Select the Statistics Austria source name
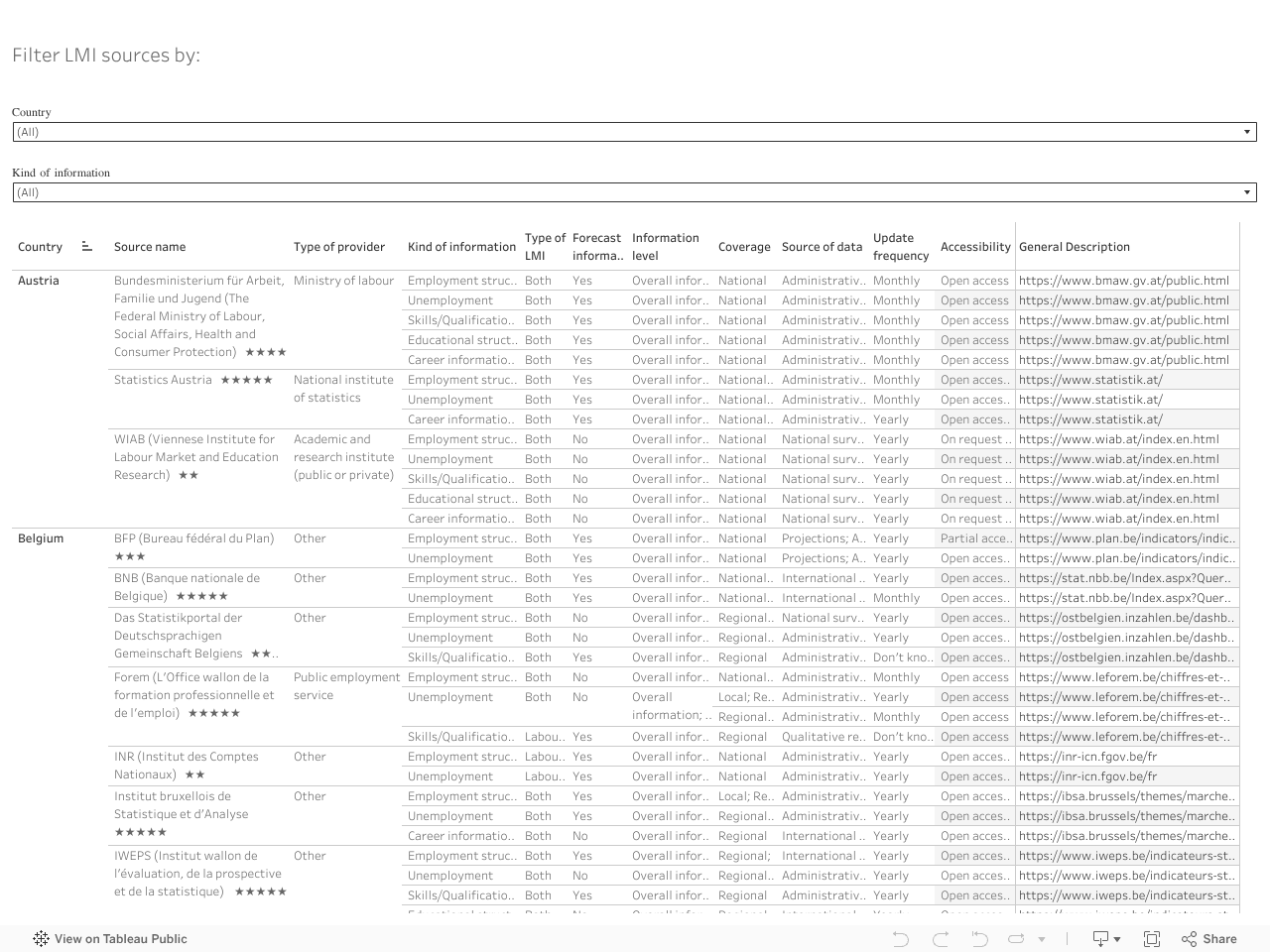This screenshot has height=952, width=1270. 164,380
